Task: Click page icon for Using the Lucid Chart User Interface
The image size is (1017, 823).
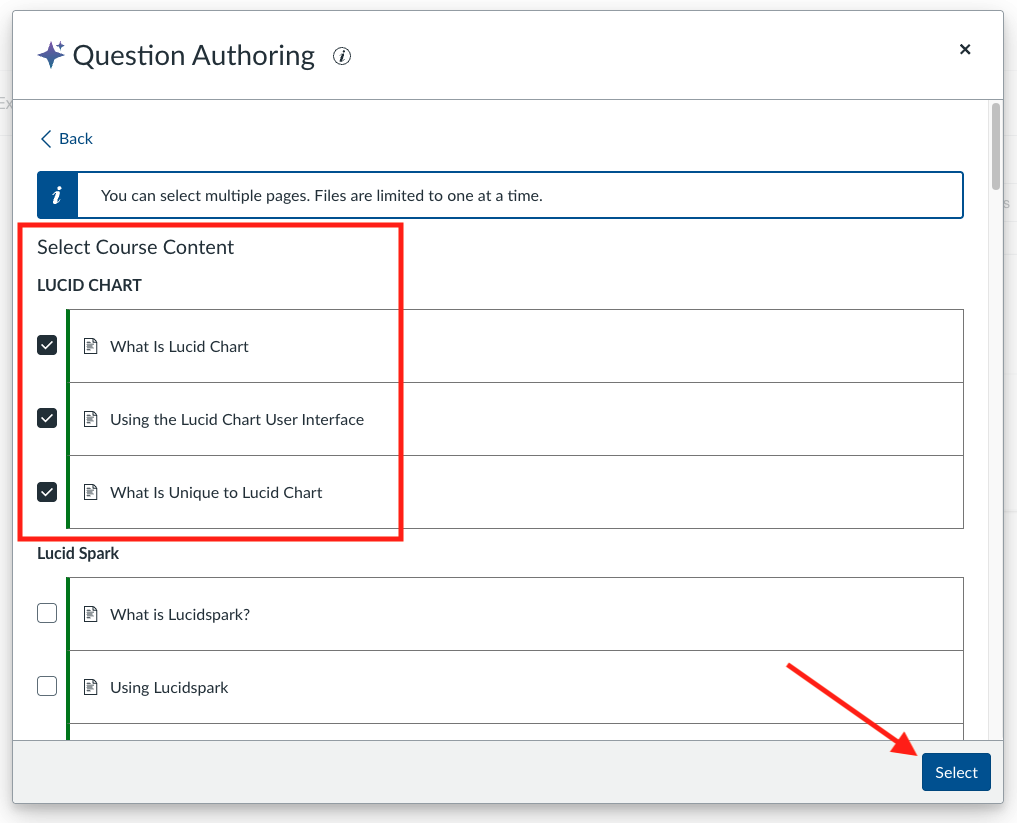Action: tap(91, 420)
